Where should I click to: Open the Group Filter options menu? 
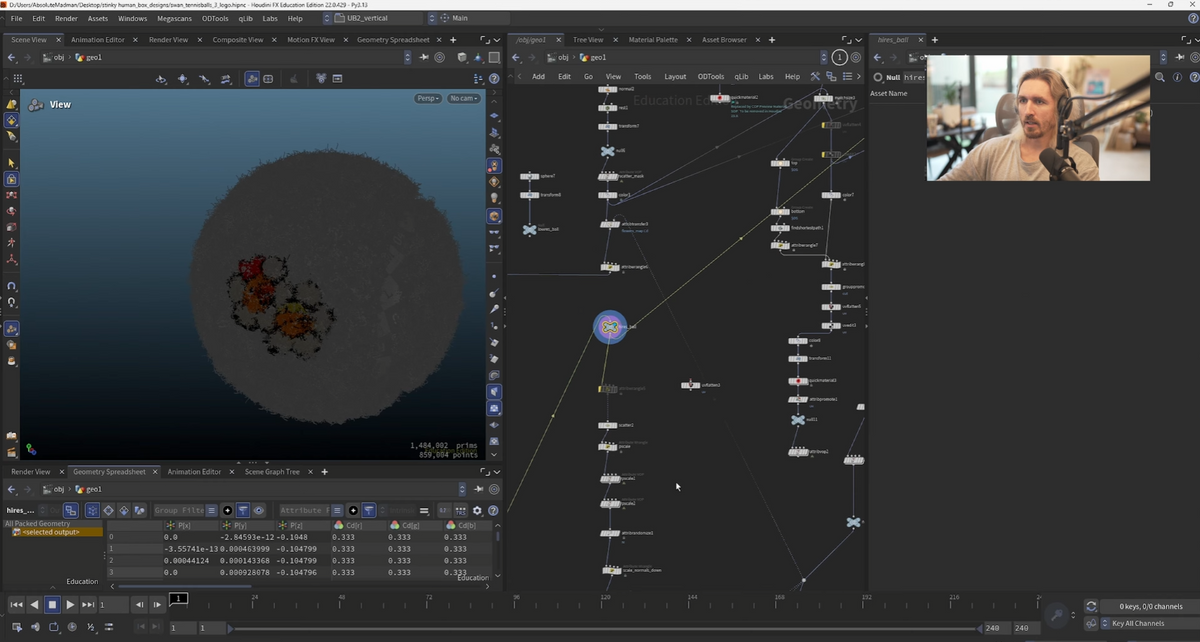(x=212, y=511)
